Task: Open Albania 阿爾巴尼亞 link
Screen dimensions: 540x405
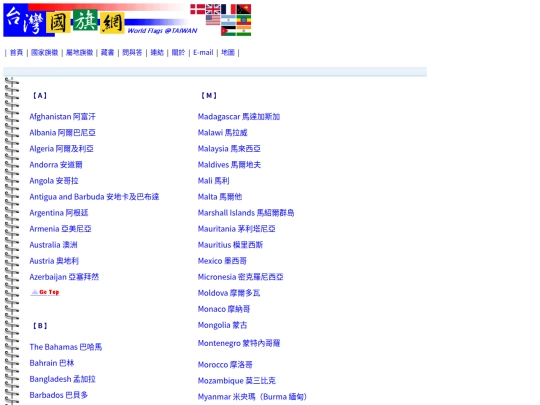Action: (62, 133)
